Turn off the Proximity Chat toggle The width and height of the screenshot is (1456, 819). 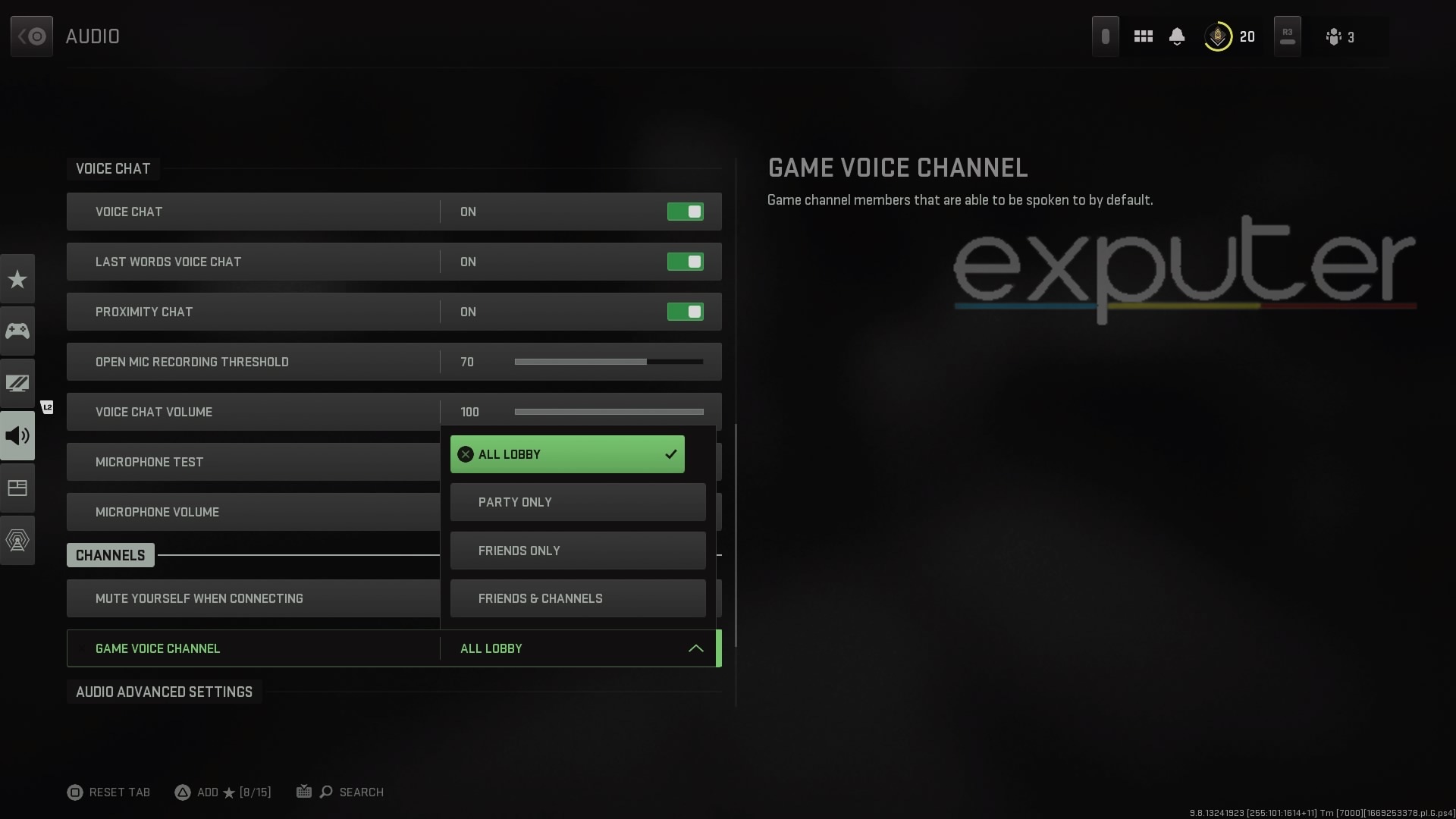(x=685, y=312)
